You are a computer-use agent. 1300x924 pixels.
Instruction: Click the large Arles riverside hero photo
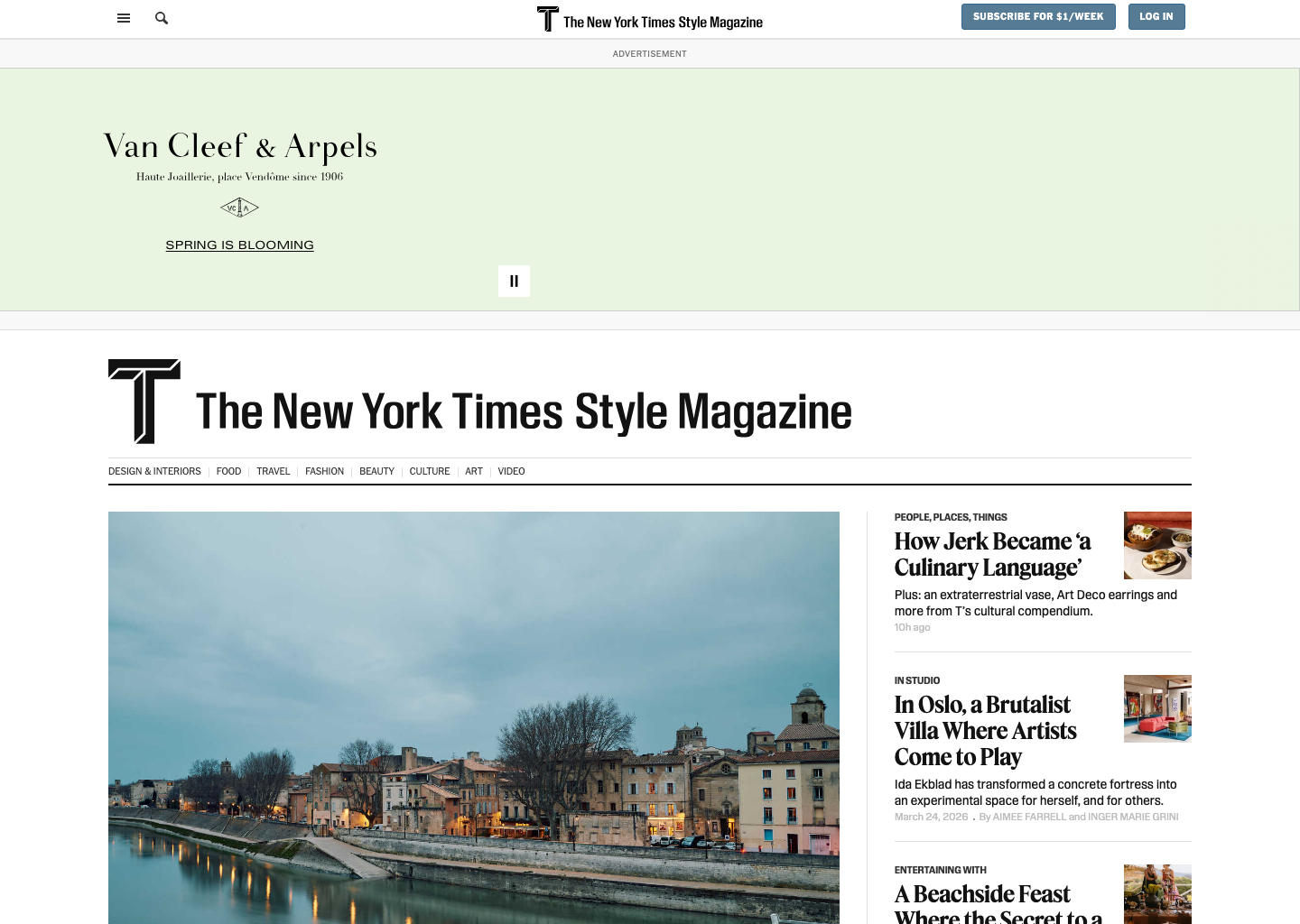click(473, 718)
